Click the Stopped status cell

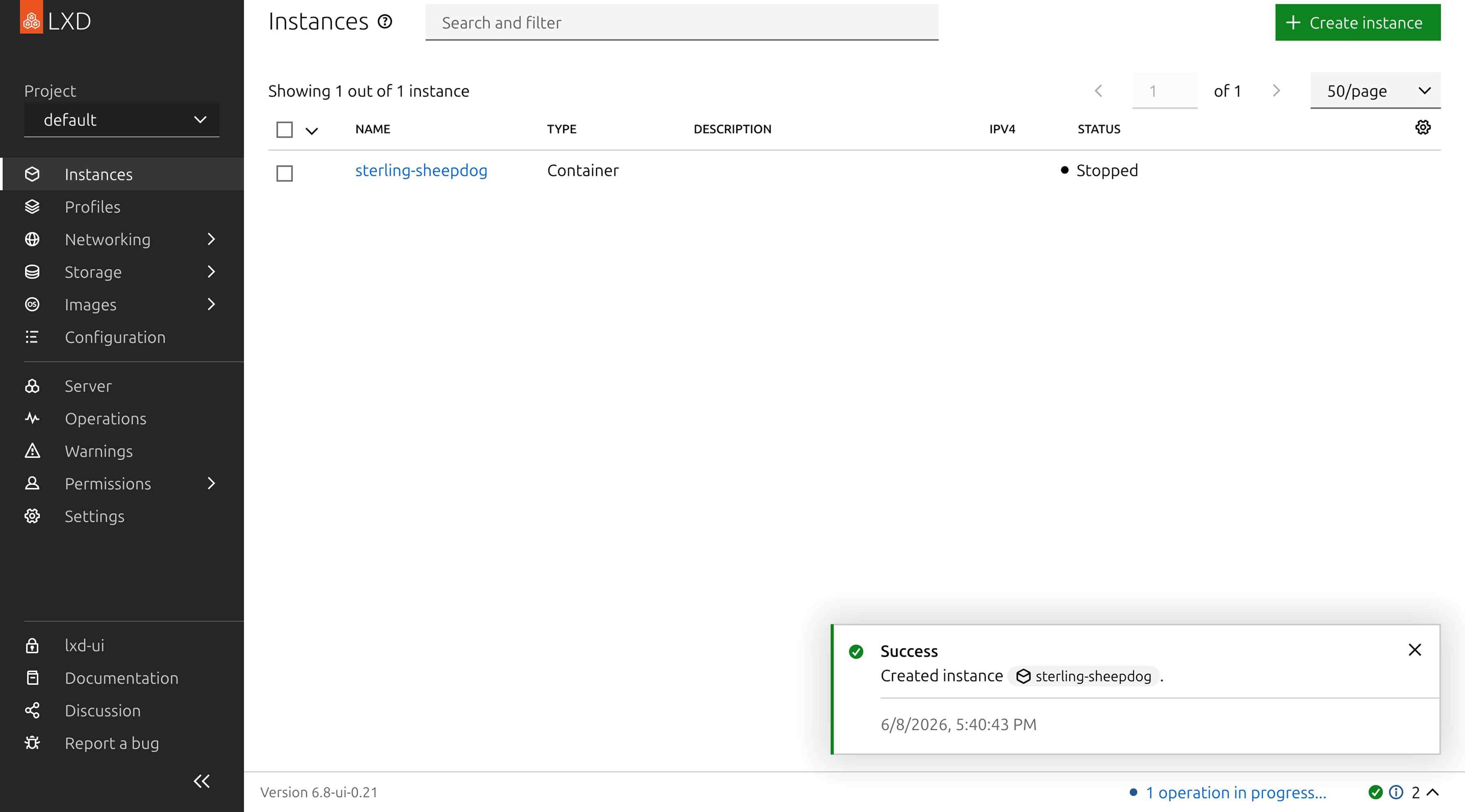tap(1099, 170)
